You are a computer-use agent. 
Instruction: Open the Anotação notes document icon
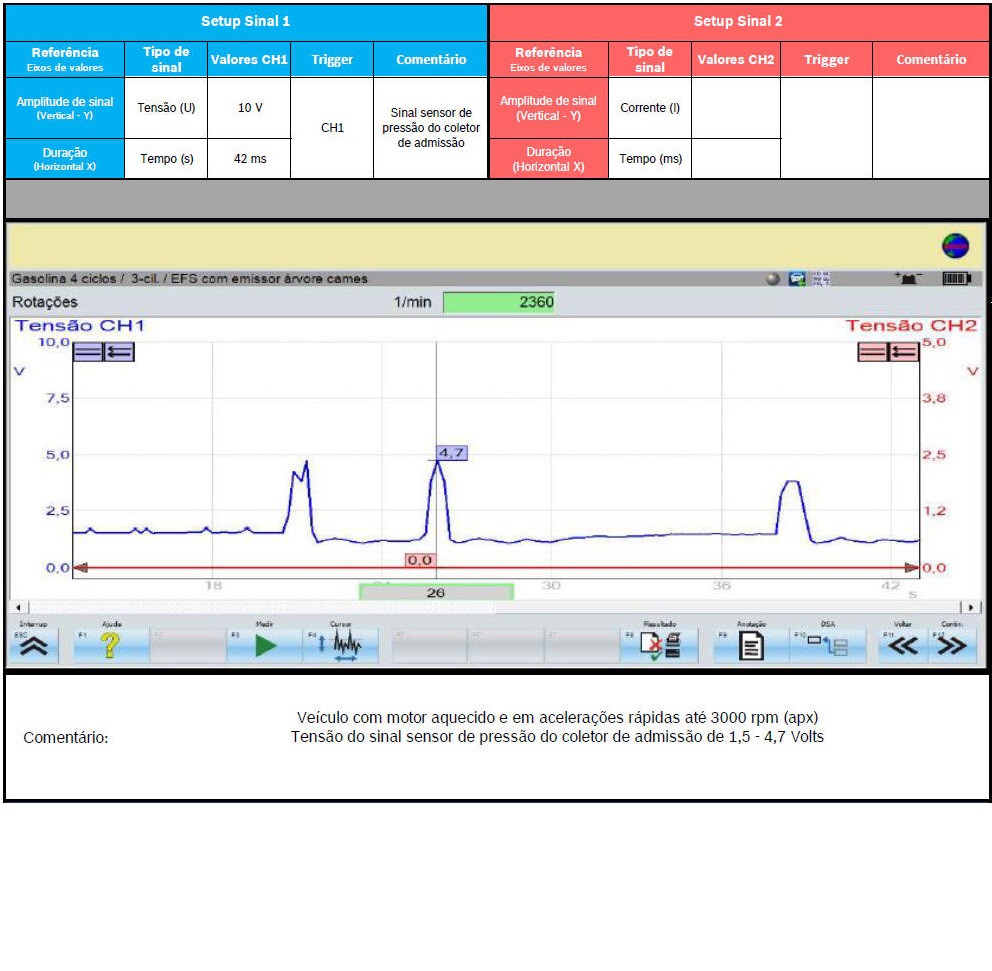click(750, 646)
